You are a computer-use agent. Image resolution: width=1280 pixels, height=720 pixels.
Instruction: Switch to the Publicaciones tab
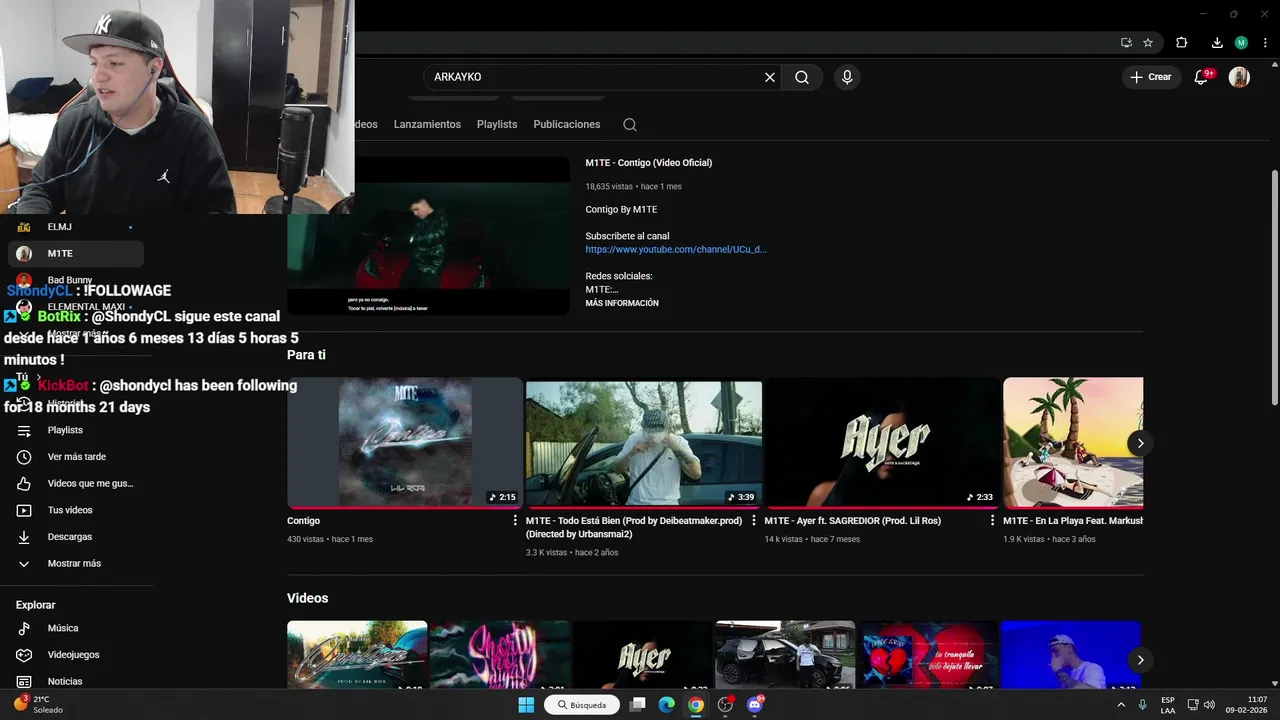pyautogui.click(x=567, y=125)
